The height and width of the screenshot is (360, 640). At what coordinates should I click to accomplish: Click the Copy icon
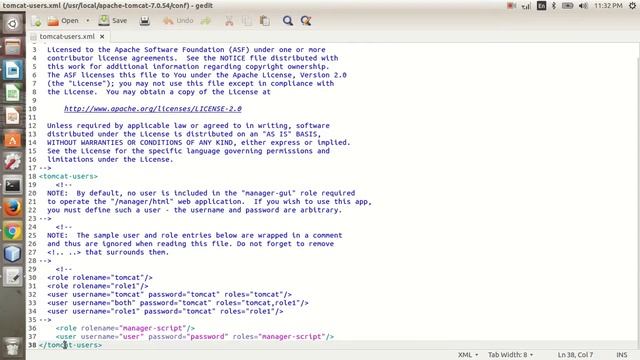click(x=247, y=21)
